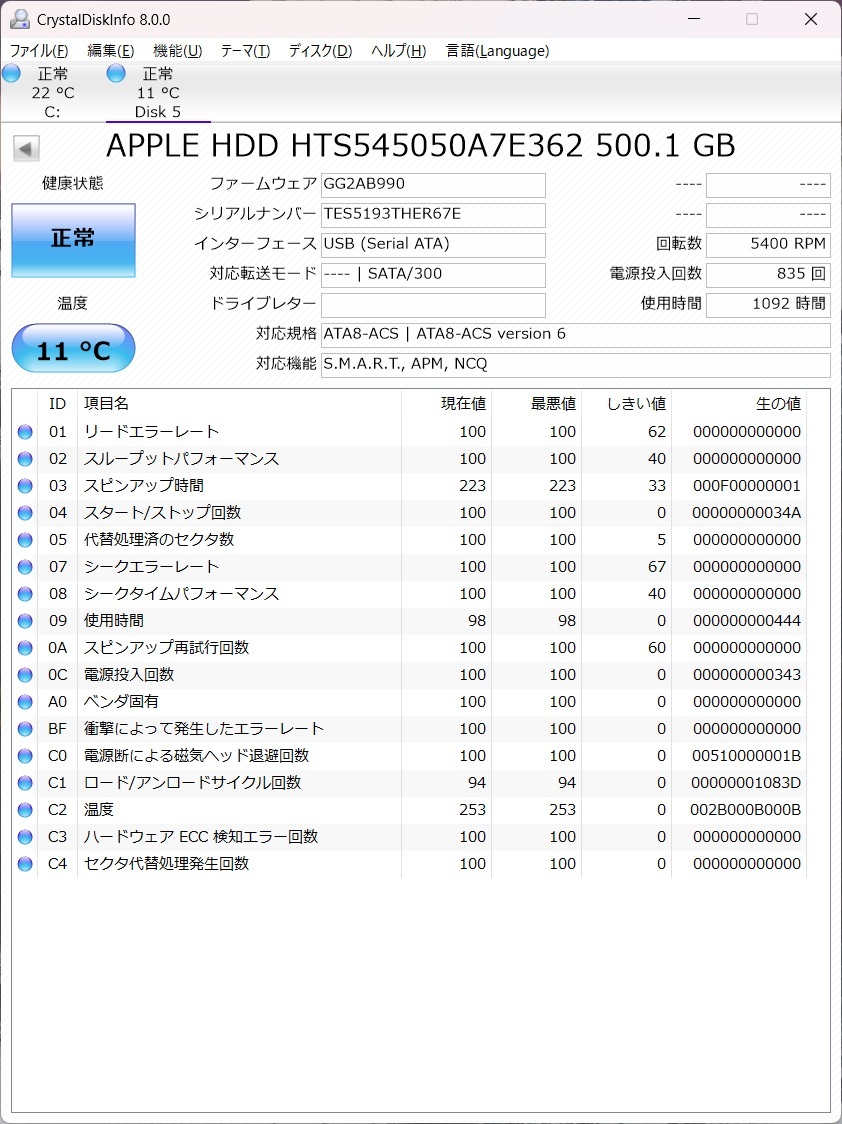Screen dimensions: 842x1124
Task: Click the empty ドライブレター field
Action: pyautogui.click(x=433, y=305)
